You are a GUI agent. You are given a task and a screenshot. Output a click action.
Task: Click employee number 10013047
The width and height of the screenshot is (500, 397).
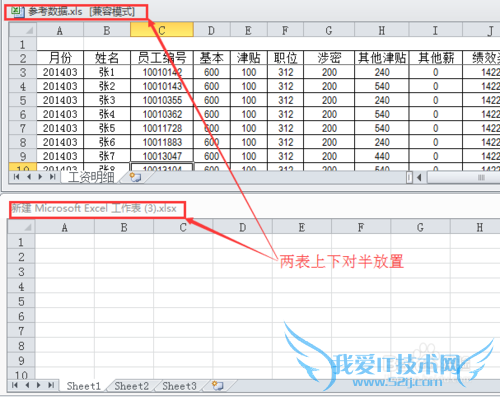162,156
